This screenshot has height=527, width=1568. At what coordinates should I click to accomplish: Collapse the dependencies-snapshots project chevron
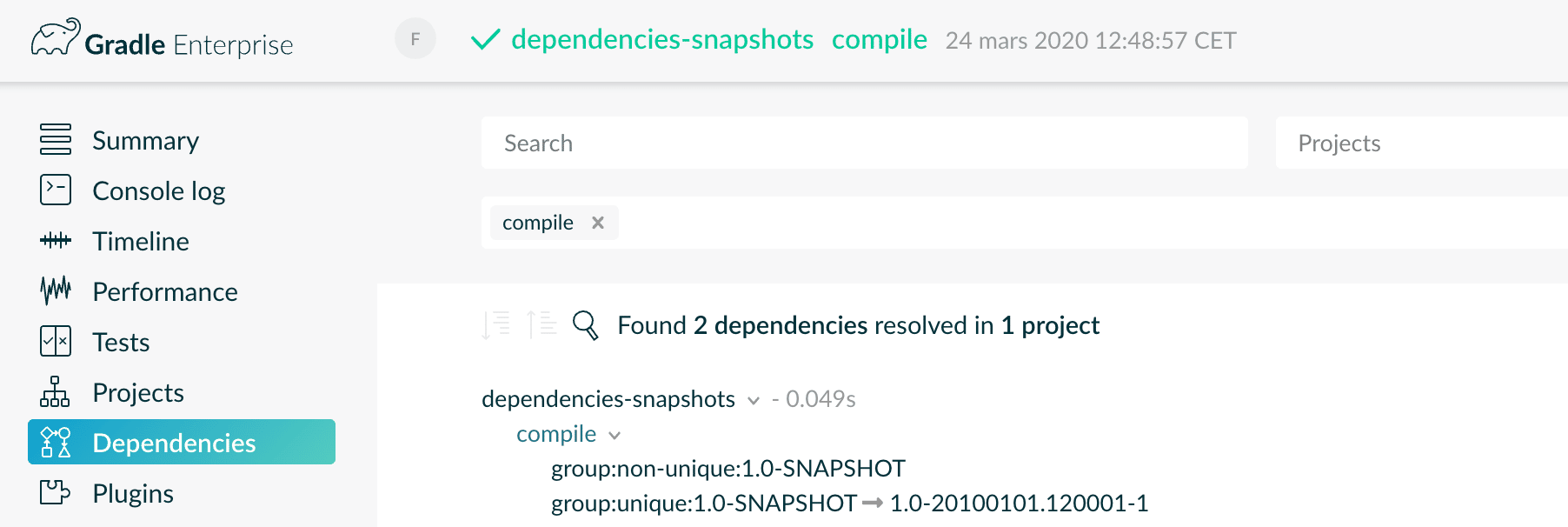(754, 400)
